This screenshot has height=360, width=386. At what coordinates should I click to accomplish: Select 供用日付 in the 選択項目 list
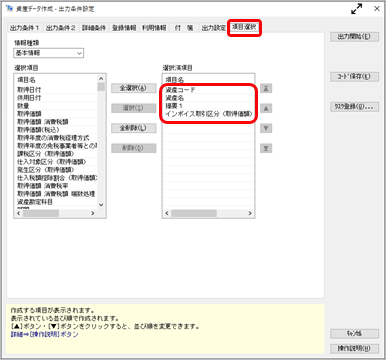tap(56, 98)
